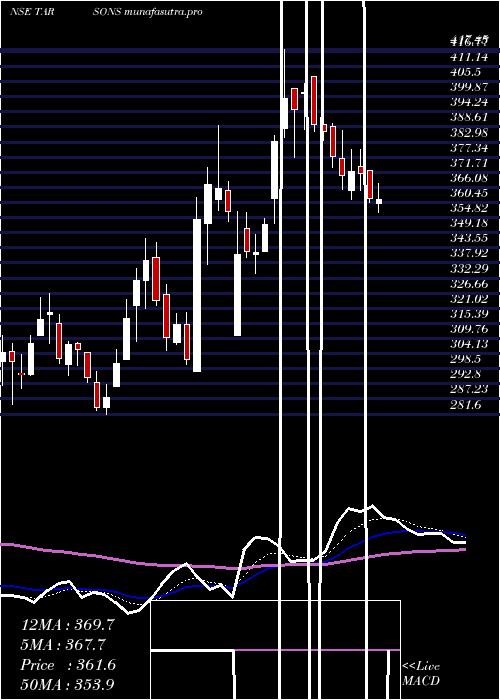Click the 50MA : 353.9 value
The image size is (500, 700).
pyautogui.click(x=68, y=685)
